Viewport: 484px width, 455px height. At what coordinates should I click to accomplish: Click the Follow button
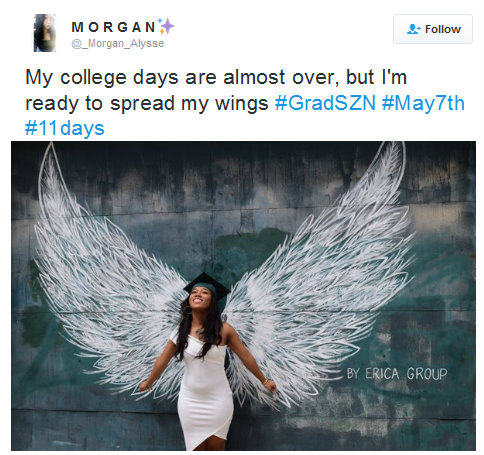(x=433, y=29)
